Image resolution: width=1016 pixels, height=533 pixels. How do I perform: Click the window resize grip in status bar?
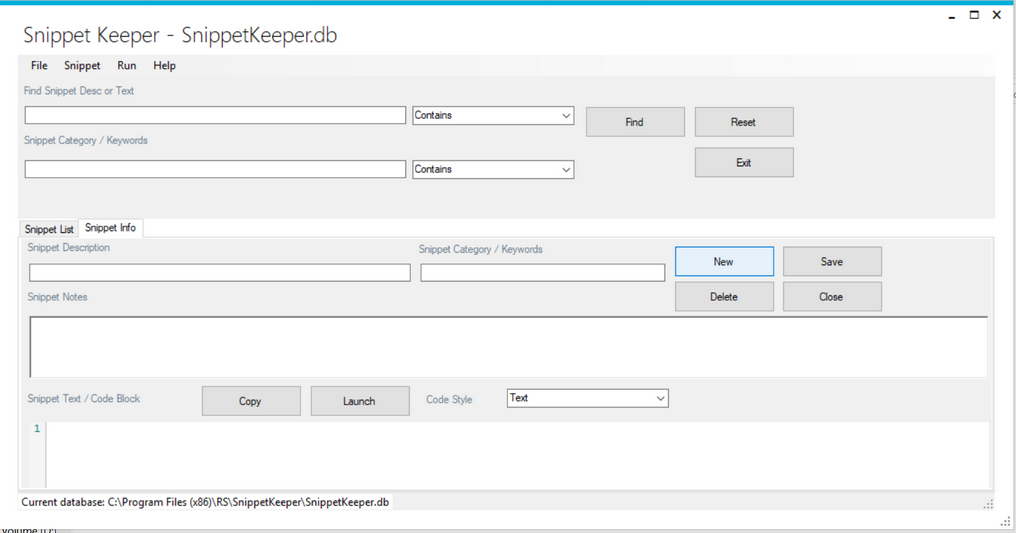988,505
